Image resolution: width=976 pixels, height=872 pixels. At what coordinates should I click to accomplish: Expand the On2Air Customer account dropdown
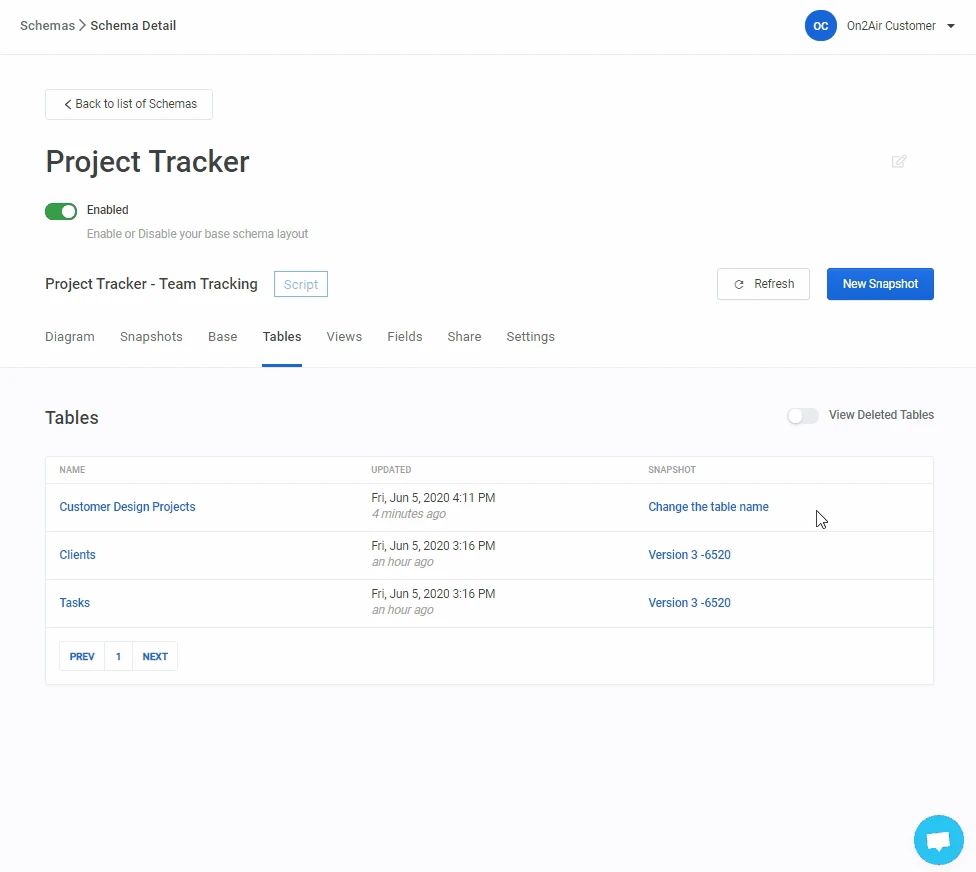[x=950, y=26]
